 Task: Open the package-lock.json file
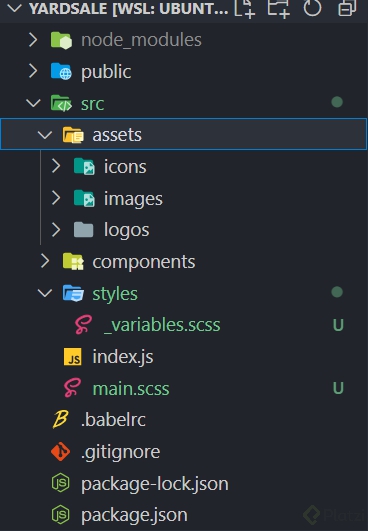pos(155,484)
